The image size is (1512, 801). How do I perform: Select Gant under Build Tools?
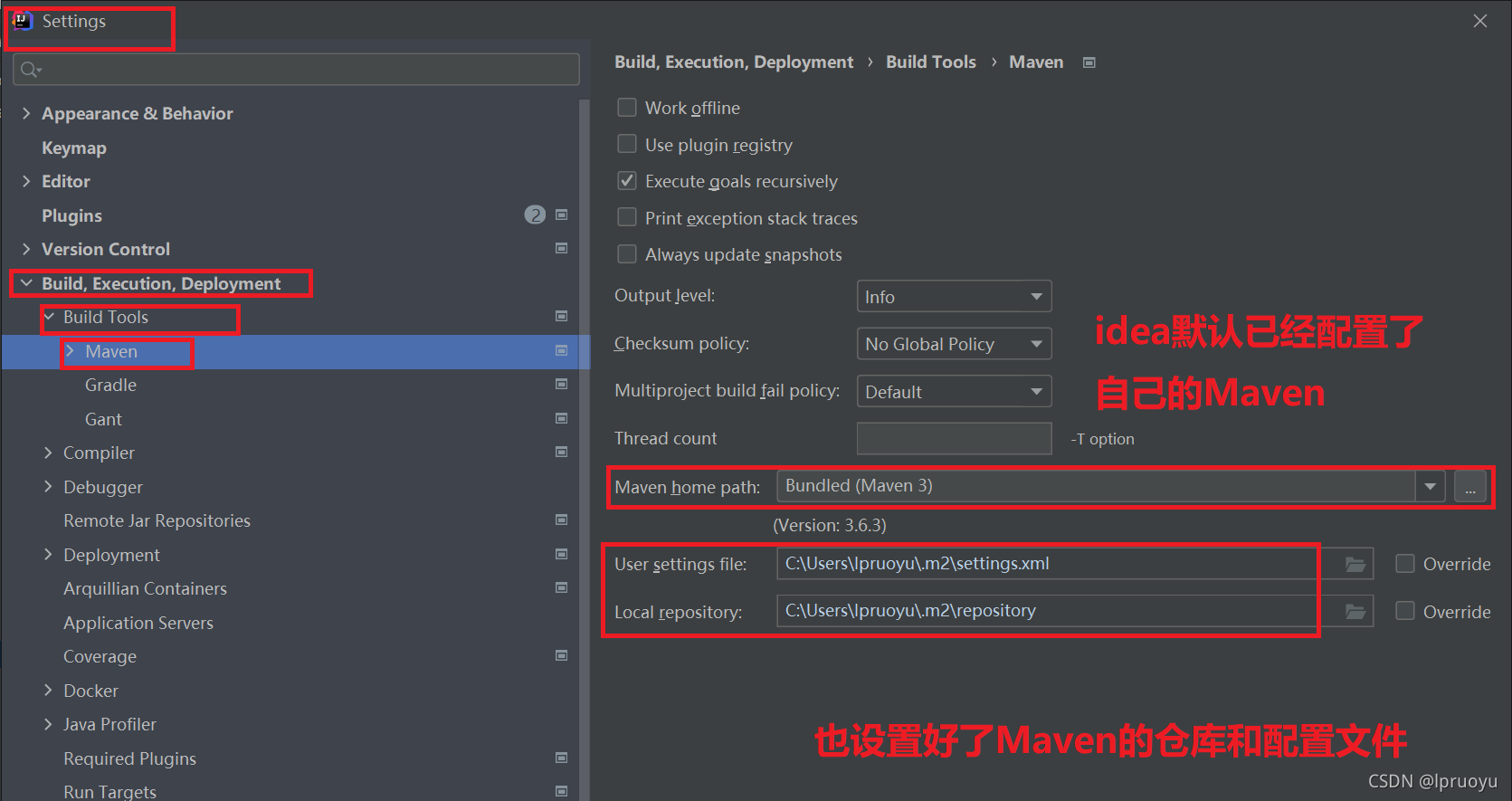(x=103, y=419)
